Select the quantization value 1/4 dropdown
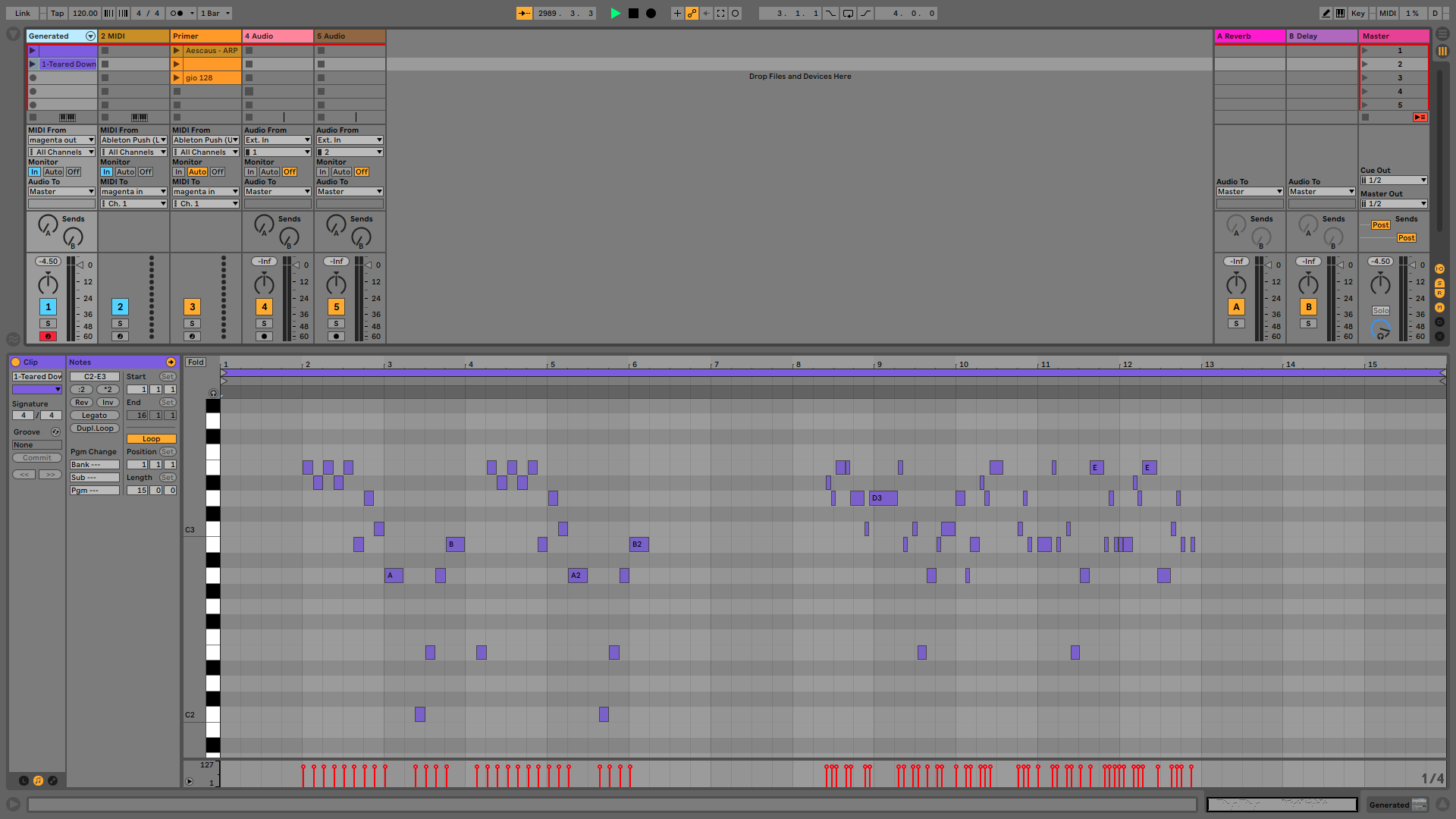This screenshot has height=819, width=1456. click(x=1432, y=779)
